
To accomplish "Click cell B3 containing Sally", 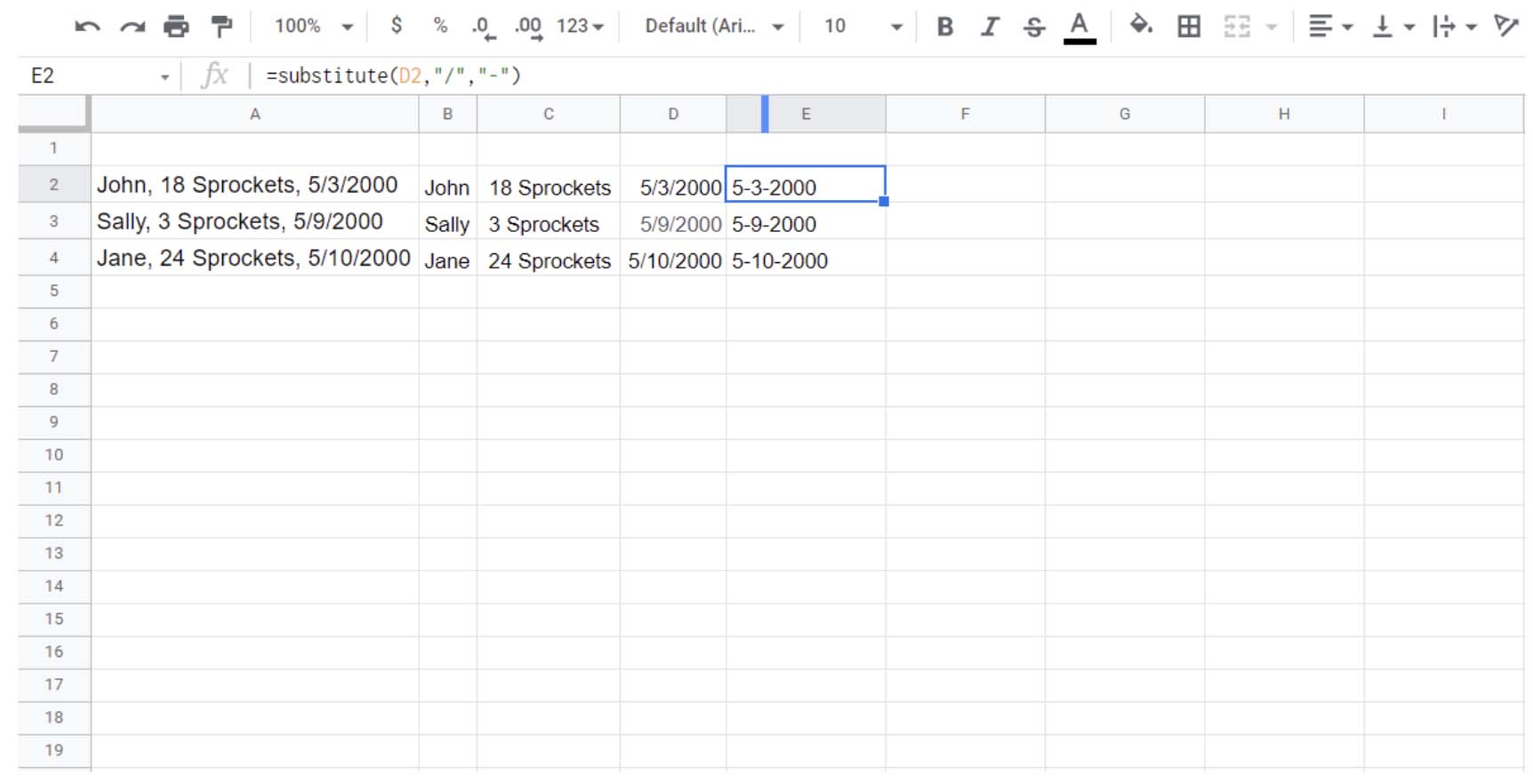I will 447,221.
